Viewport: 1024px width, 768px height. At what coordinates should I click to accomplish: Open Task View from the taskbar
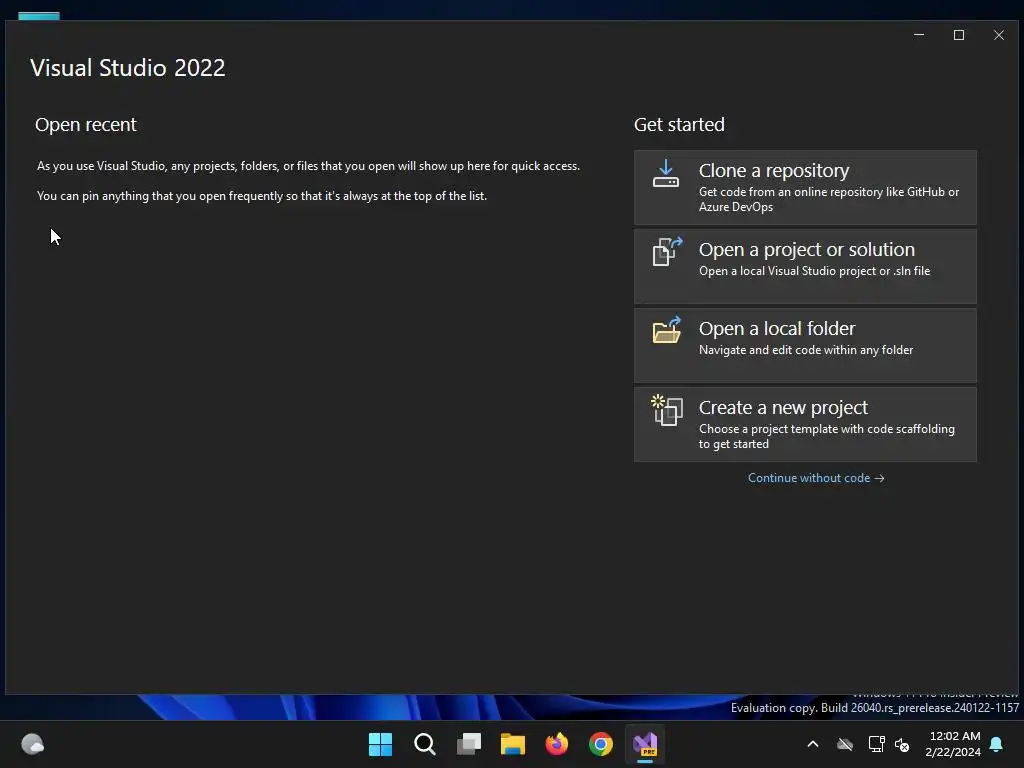469,744
